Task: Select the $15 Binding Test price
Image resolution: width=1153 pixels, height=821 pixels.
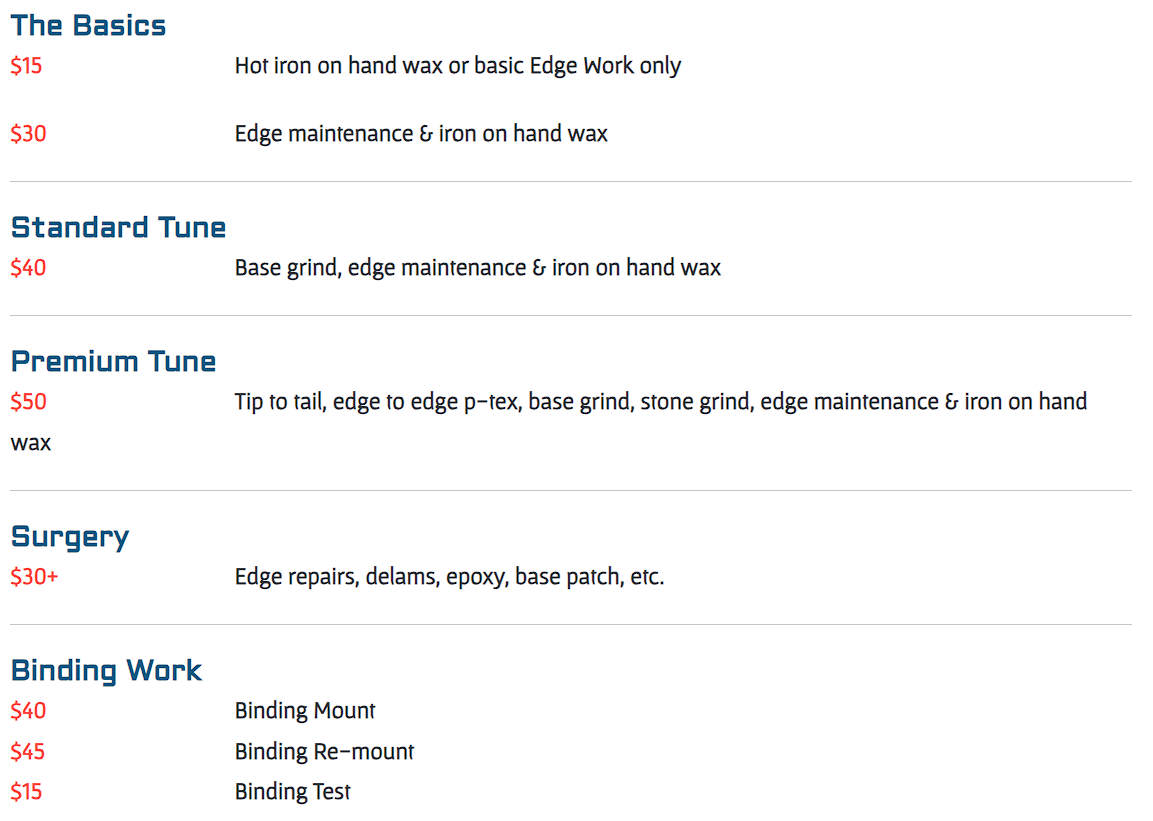Action: [26, 792]
